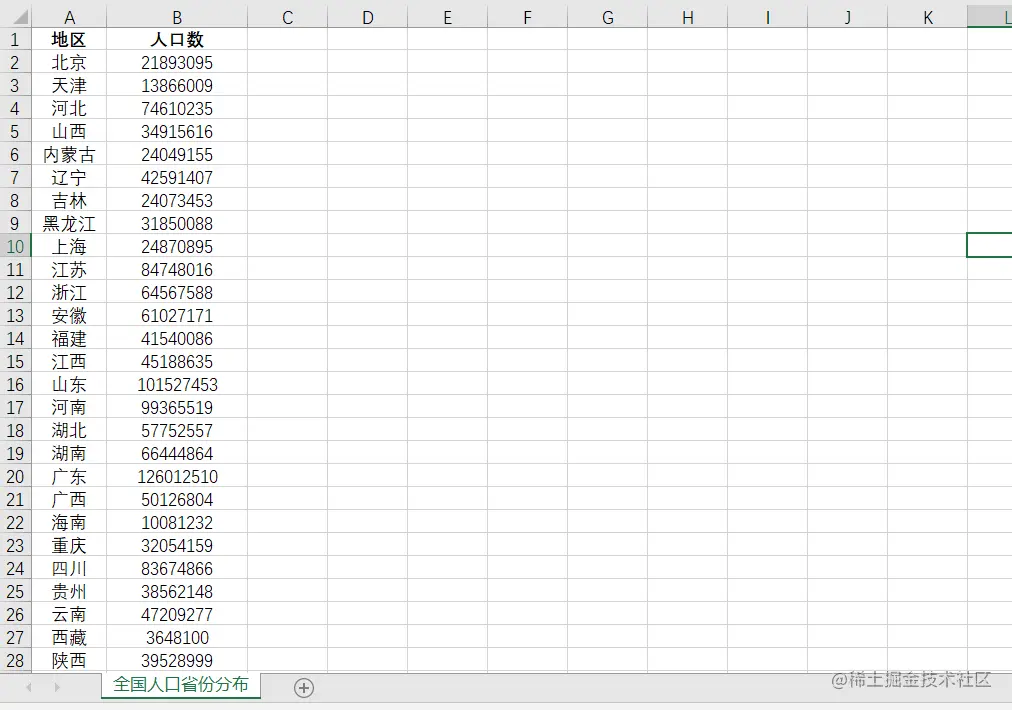Select column C header
Image resolution: width=1012 pixels, height=710 pixels.
point(288,17)
